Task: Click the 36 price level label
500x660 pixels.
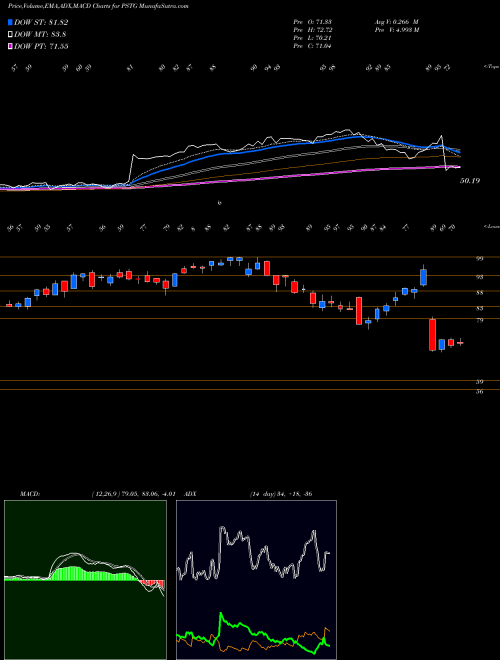Action: coord(479,392)
